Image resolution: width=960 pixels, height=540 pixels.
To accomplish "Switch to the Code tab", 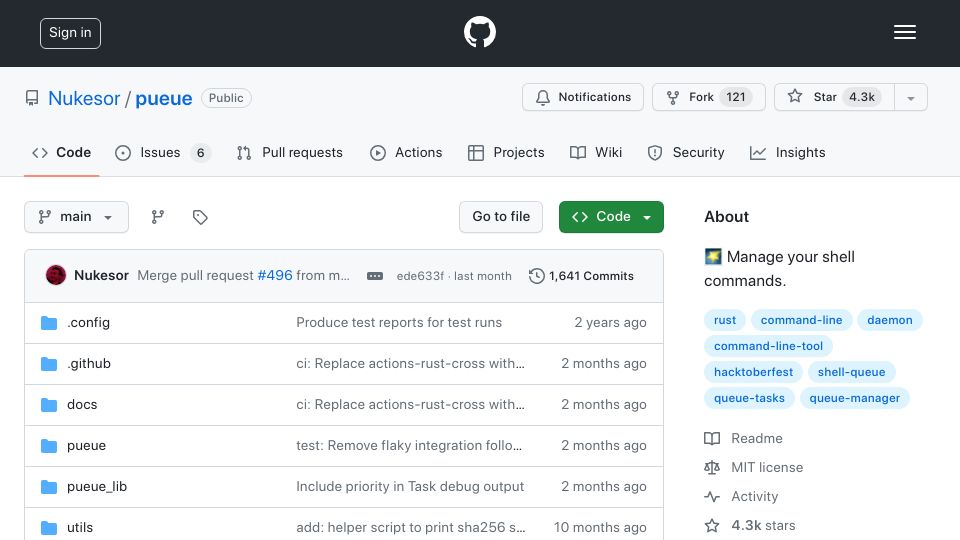I will click(x=61, y=152).
